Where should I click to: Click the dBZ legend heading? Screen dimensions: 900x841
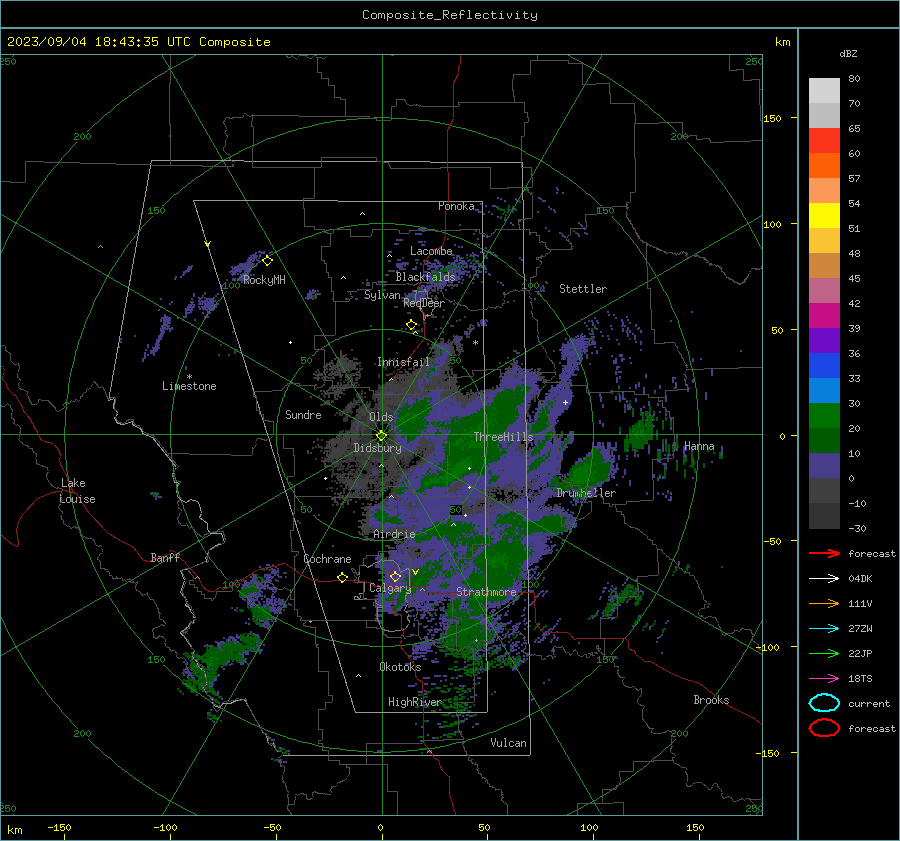pyautogui.click(x=848, y=53)
